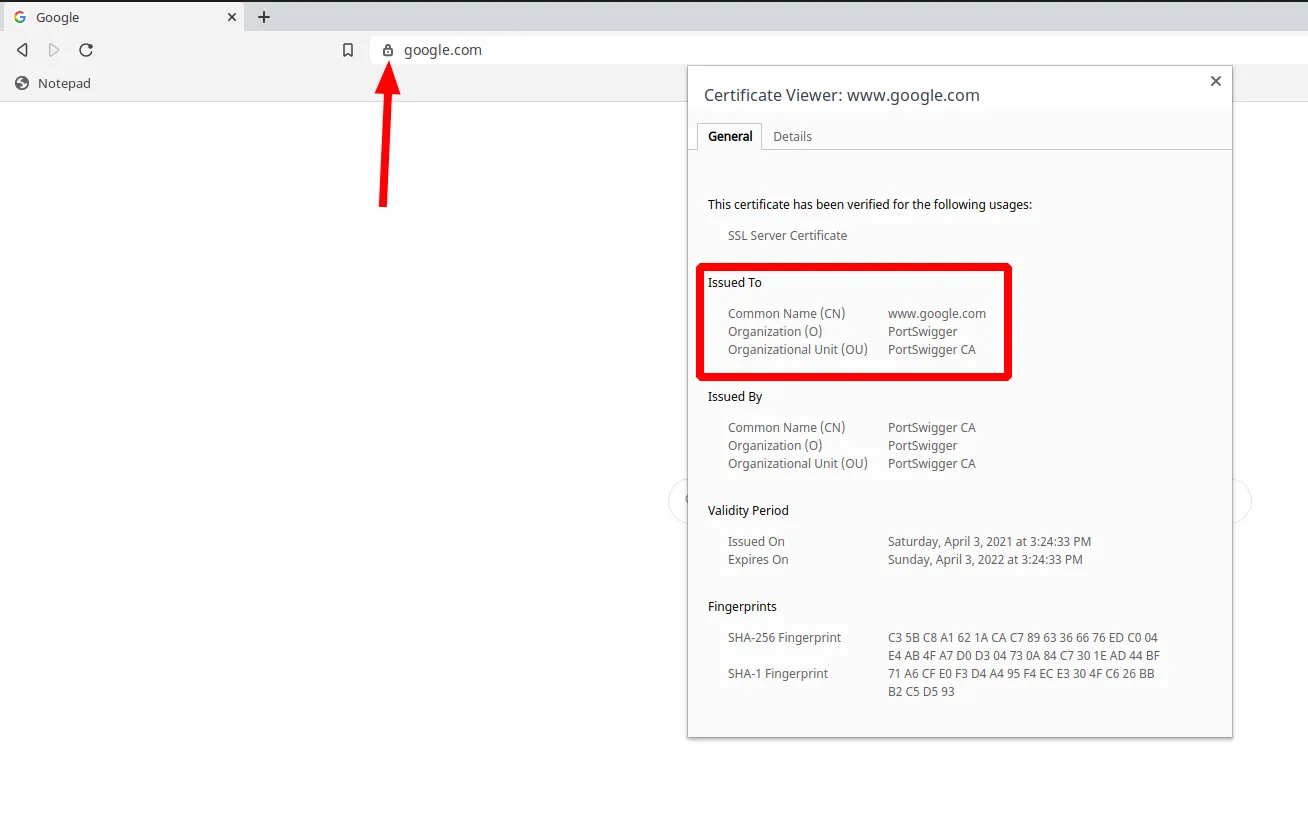Select Issued To common name www.google.com

pyautogui.click(x=937, y=313)
